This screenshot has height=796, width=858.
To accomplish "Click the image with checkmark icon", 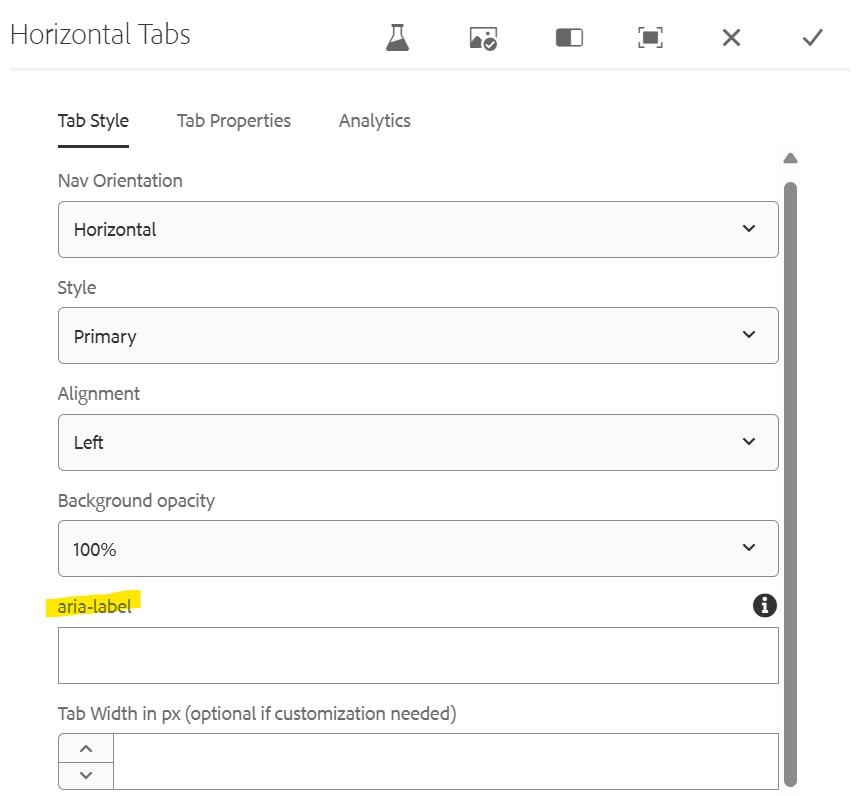I will click(x=483, y=38).
